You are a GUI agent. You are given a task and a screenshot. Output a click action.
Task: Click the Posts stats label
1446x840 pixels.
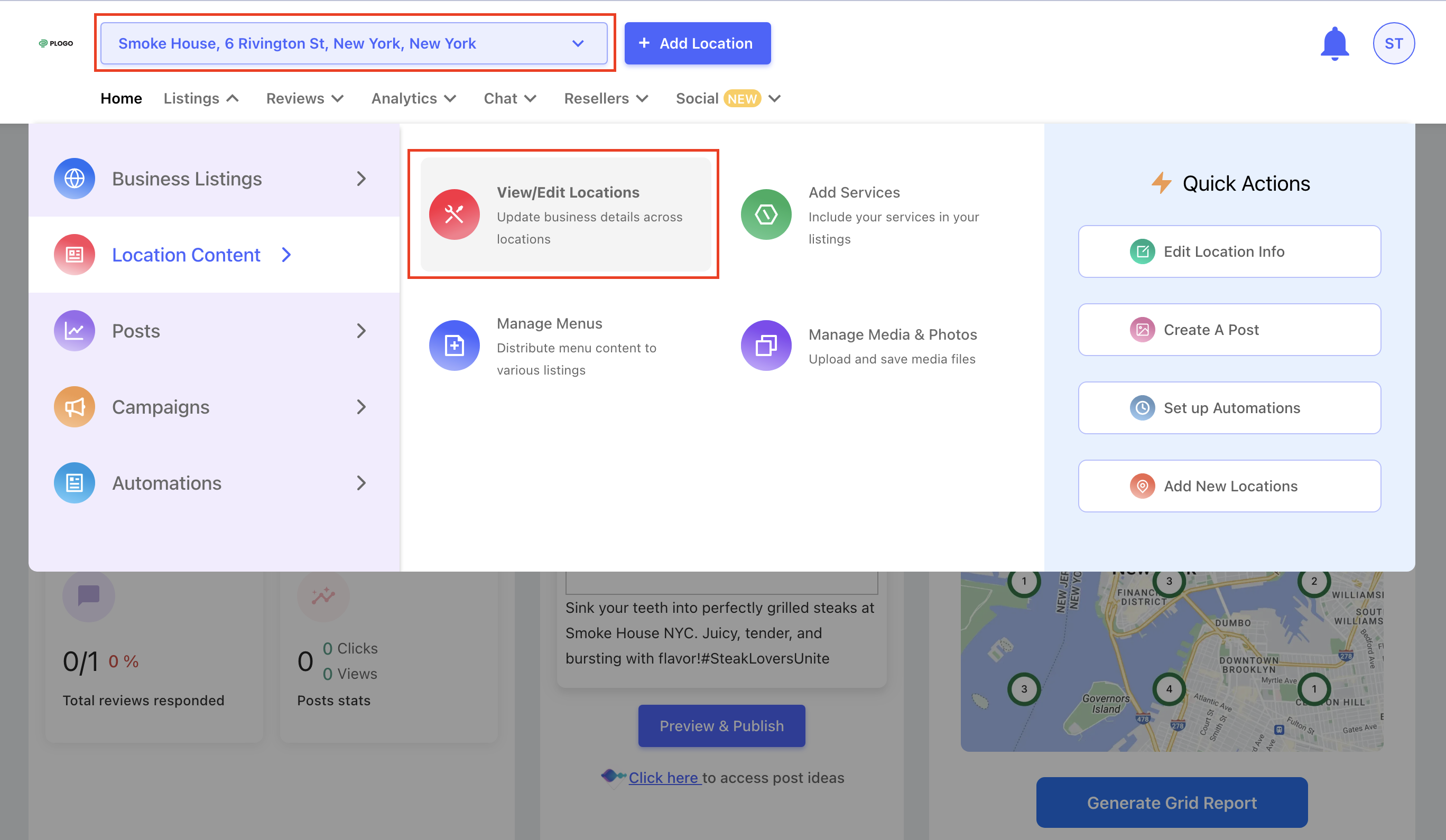pos(333,700)
